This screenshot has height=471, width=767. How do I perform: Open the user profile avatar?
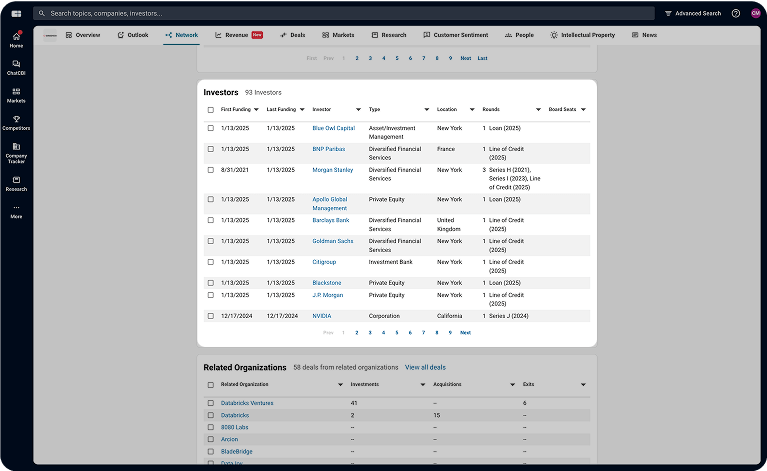coord(755,13)
